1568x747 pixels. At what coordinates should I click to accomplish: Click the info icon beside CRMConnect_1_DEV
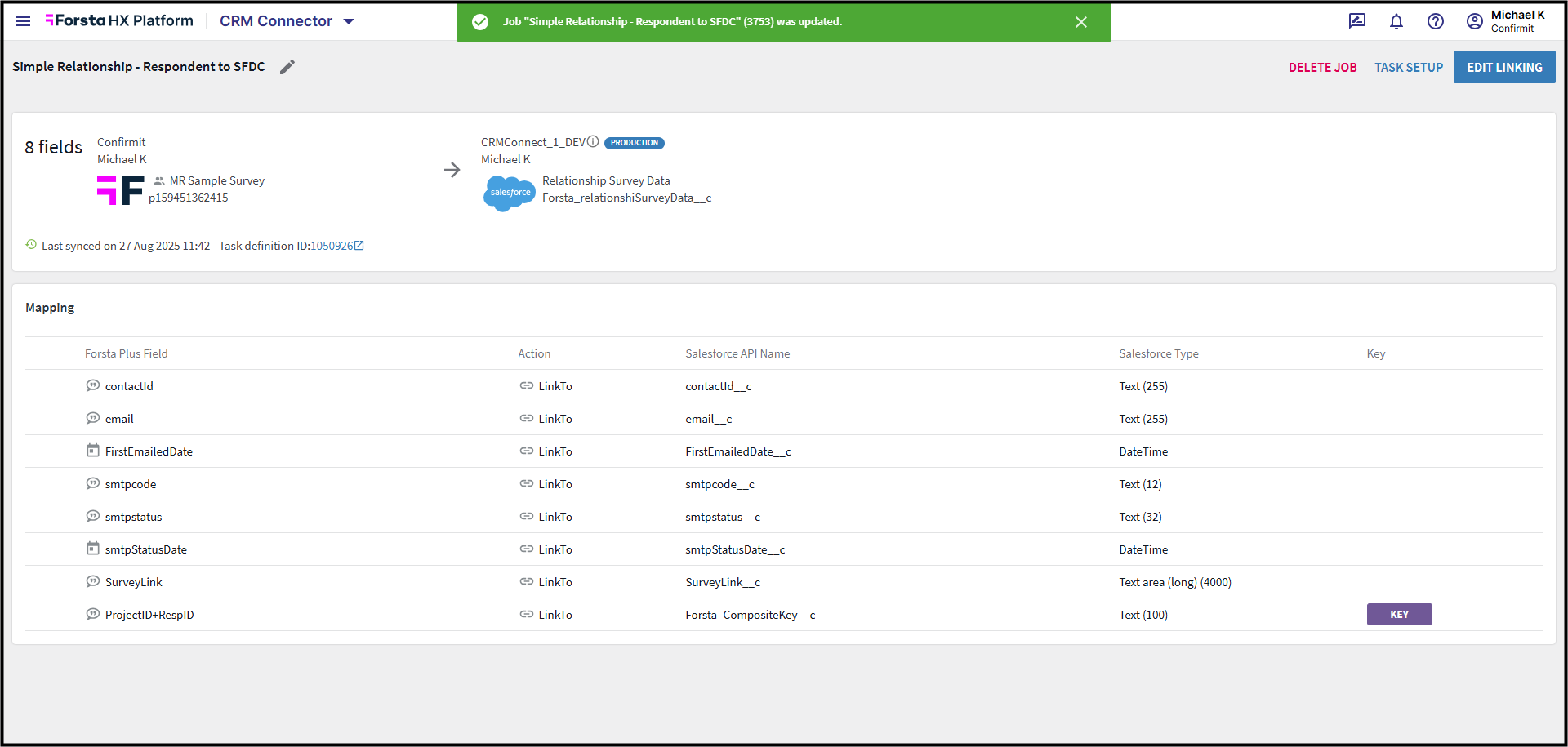coord(593,141)
